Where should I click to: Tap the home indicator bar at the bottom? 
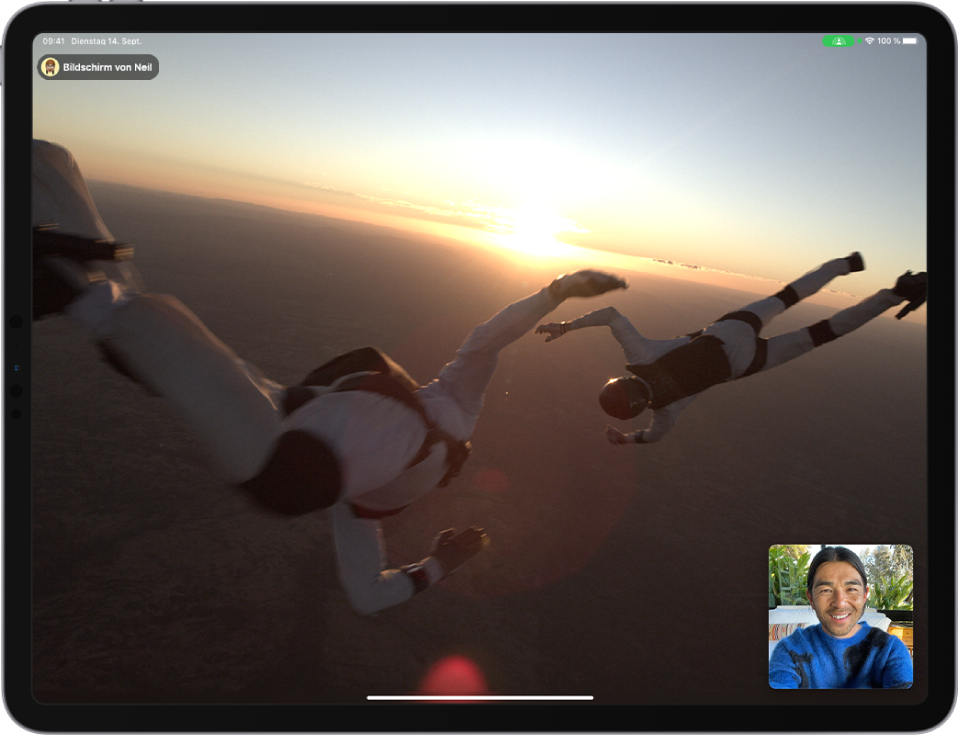tap(480, 697)
